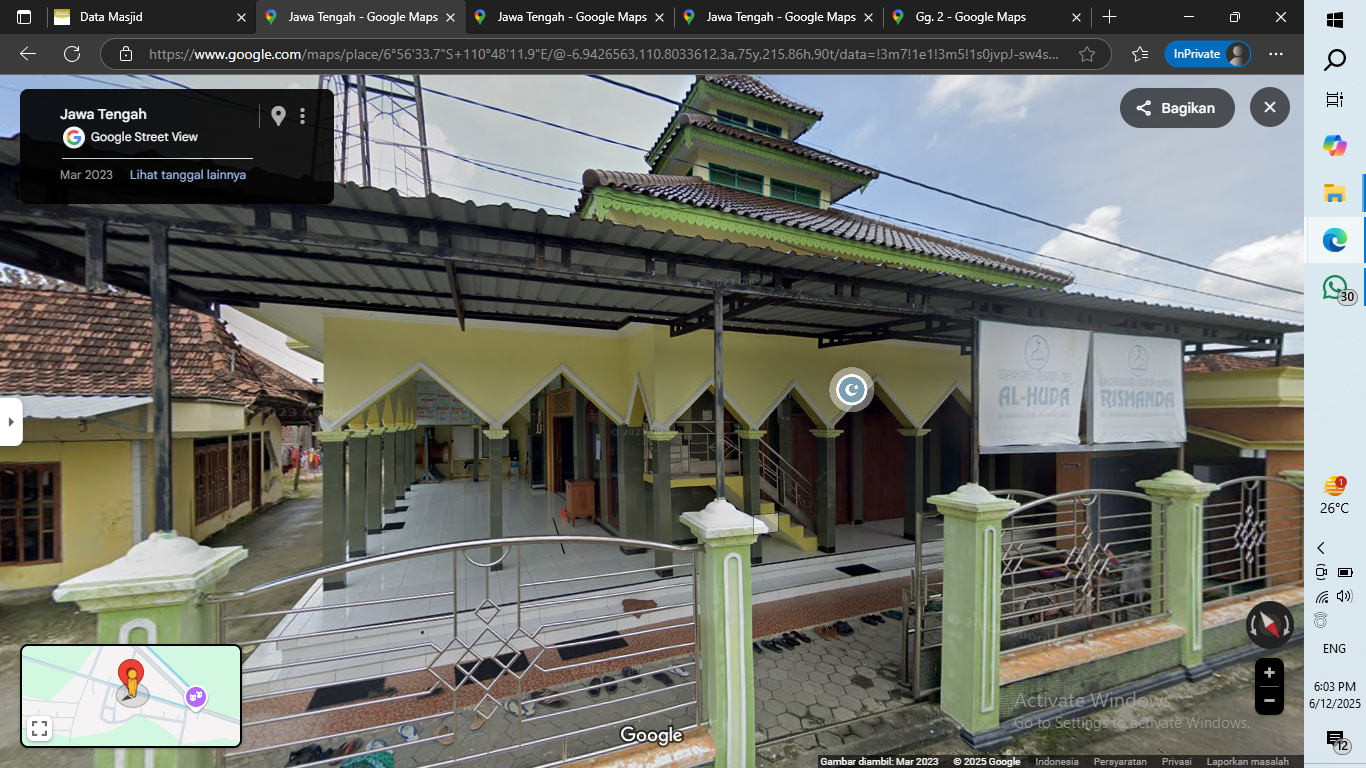Screen dimensions: 1366x768
Task: Open a new tab with the plus button
Action: (x=1109, y=17)
